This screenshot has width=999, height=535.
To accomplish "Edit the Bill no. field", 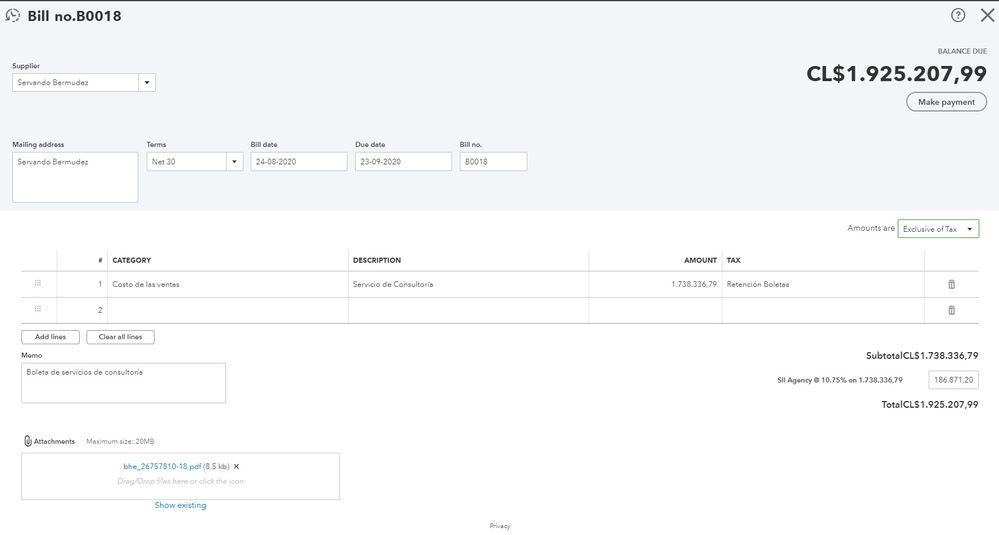I will (493, 162).
